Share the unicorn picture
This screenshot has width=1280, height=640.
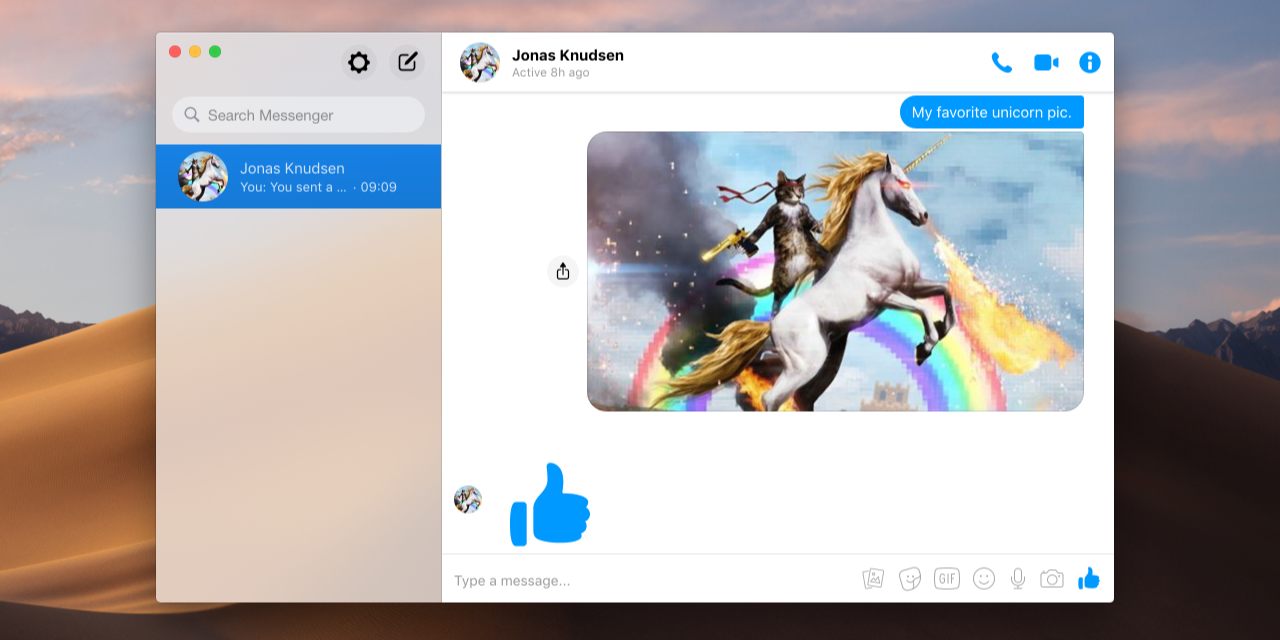coord(563,271)
